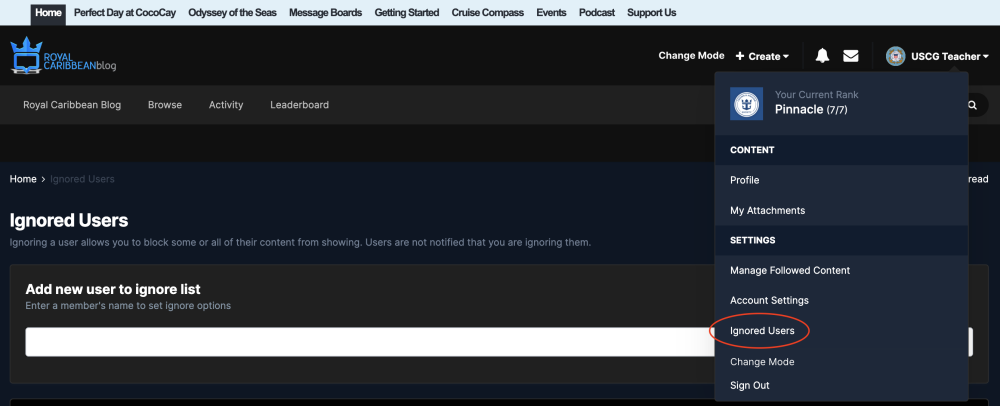1000x406 pixels.
Task: Open My Attachments menu entry
Action: [x=767, y=210]
